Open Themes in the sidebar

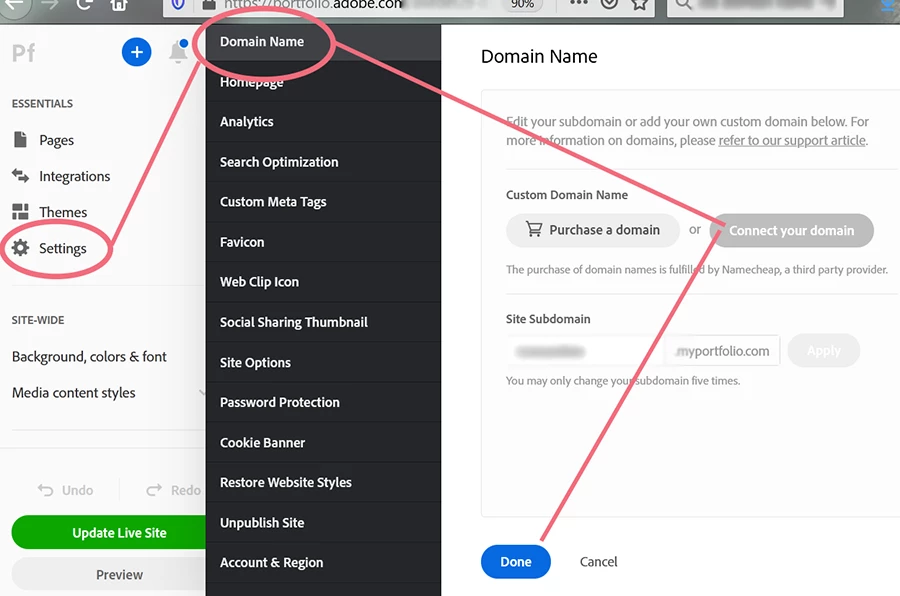pyautogui.click(x=63, y=212)
